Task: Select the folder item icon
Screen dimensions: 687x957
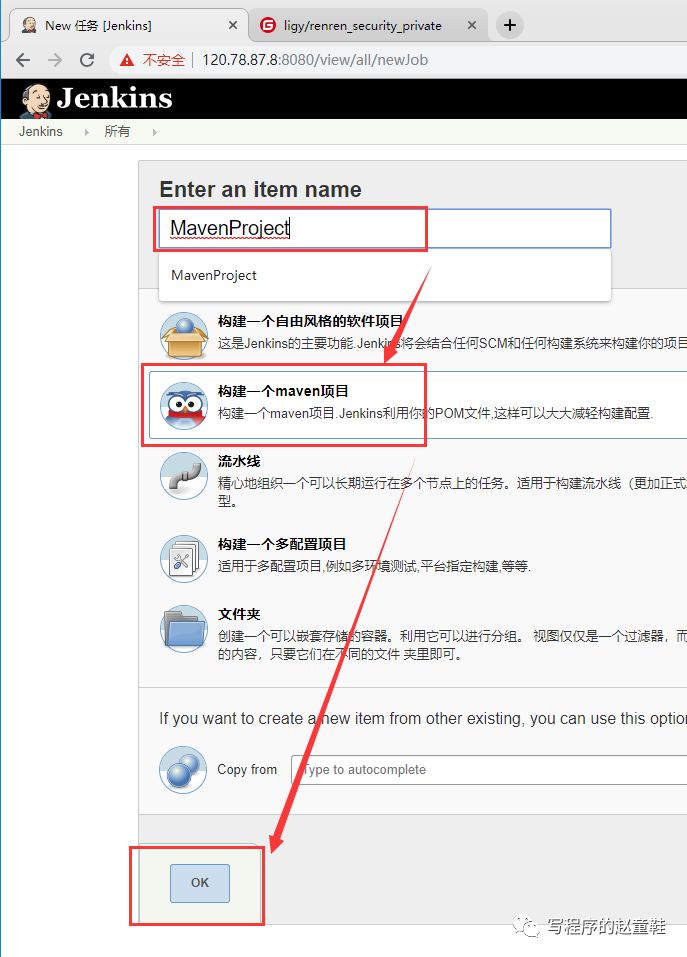Action: click(x=184, y=629)
